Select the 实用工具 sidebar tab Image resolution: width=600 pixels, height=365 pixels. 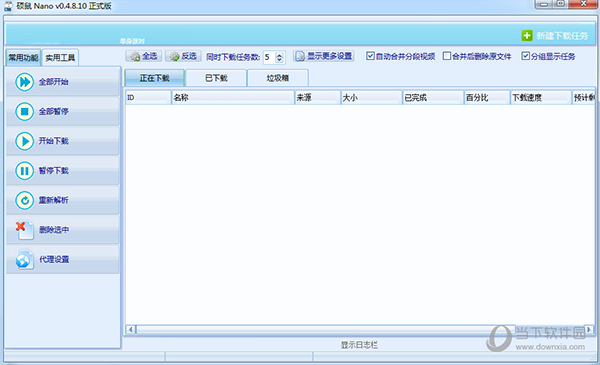coord(60,58)
